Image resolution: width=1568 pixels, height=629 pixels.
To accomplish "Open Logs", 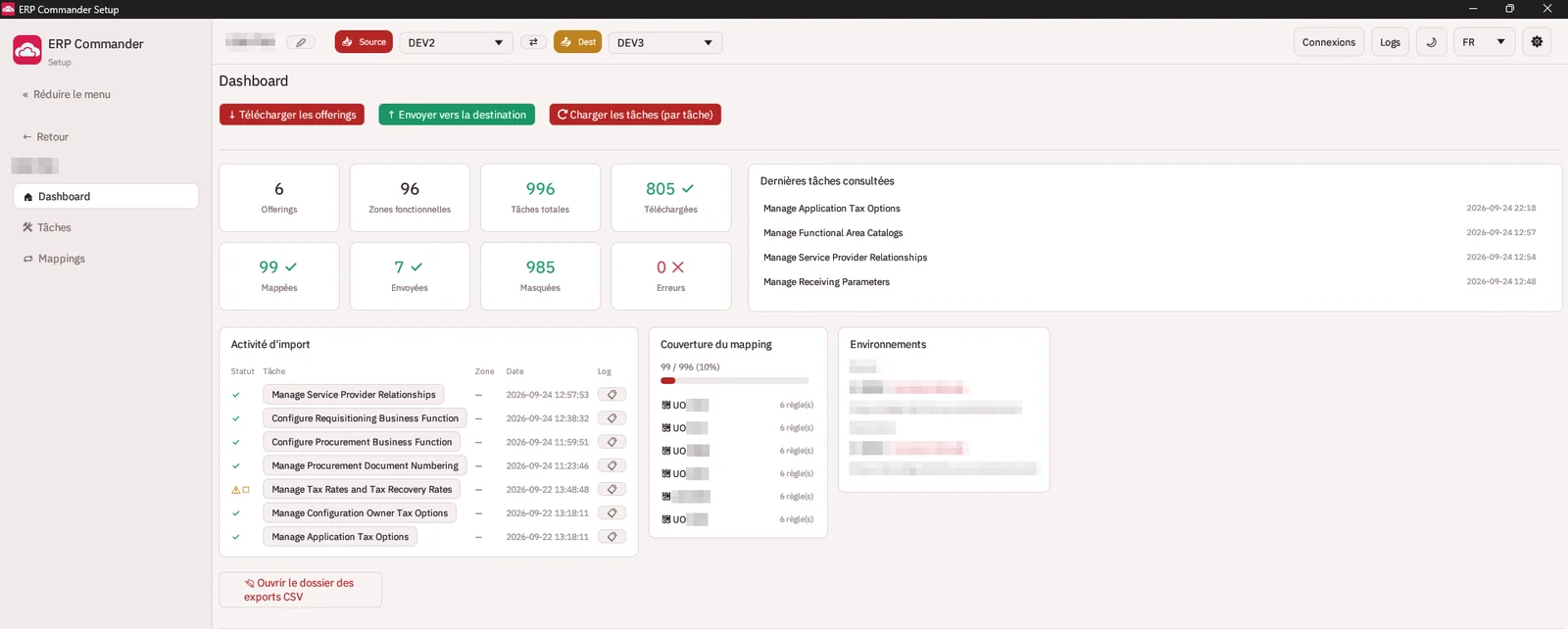I will tap(1390, 42).
